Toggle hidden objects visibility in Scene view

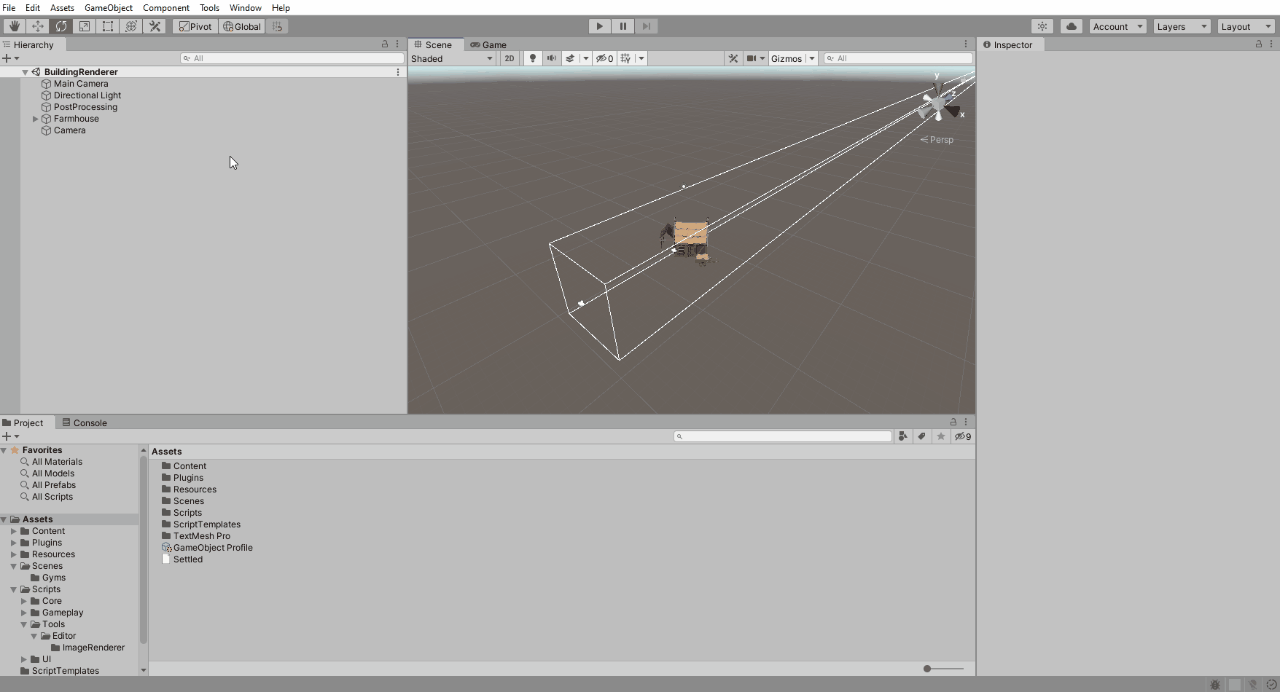(604, 58)
